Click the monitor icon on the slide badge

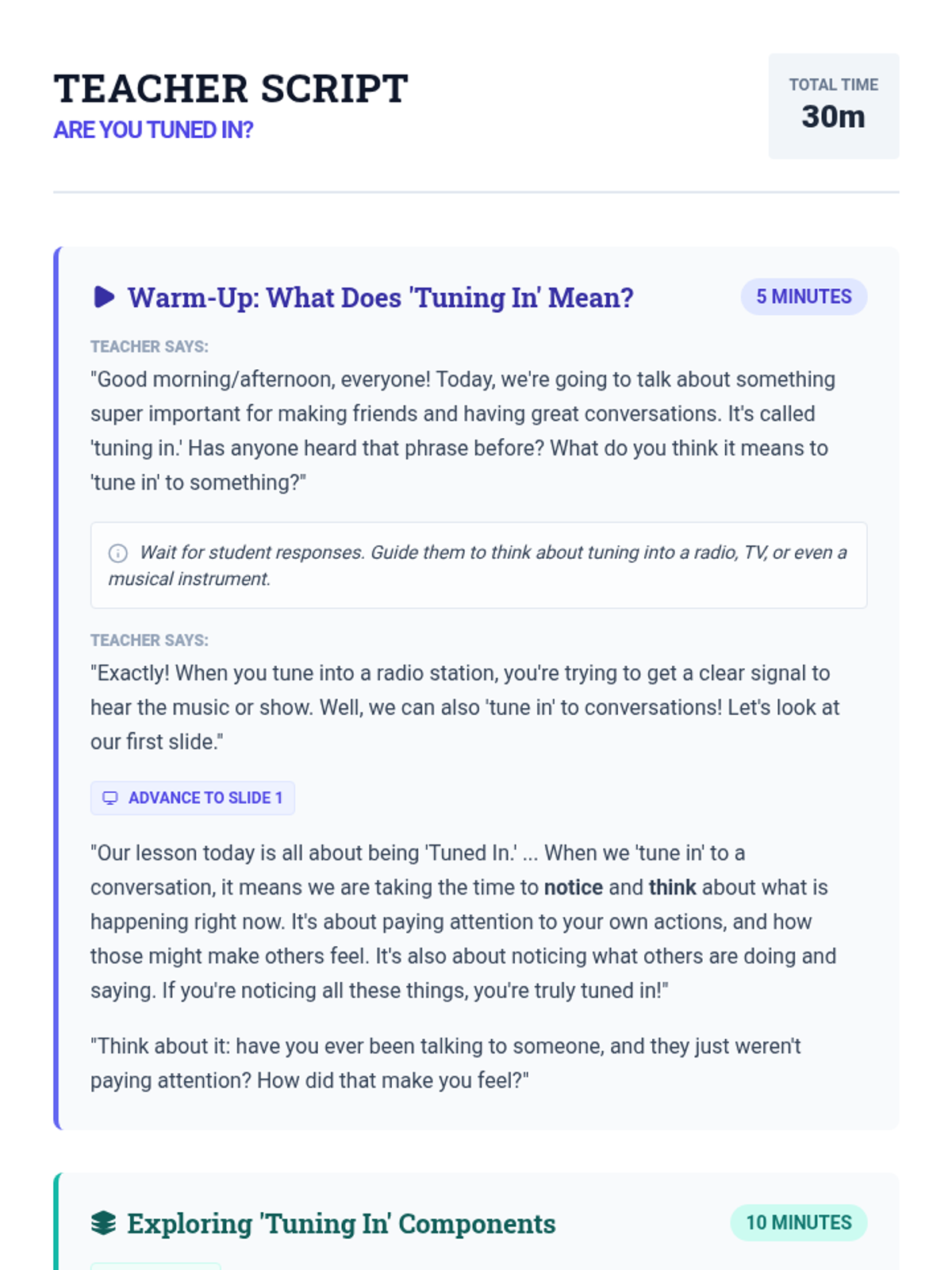(x=110, y=798)
